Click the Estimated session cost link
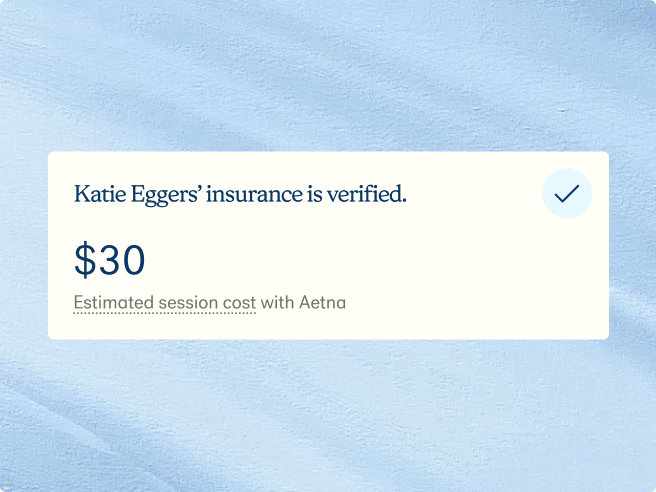The height and width of the screenshot is (492, 656). coord(165,302)
